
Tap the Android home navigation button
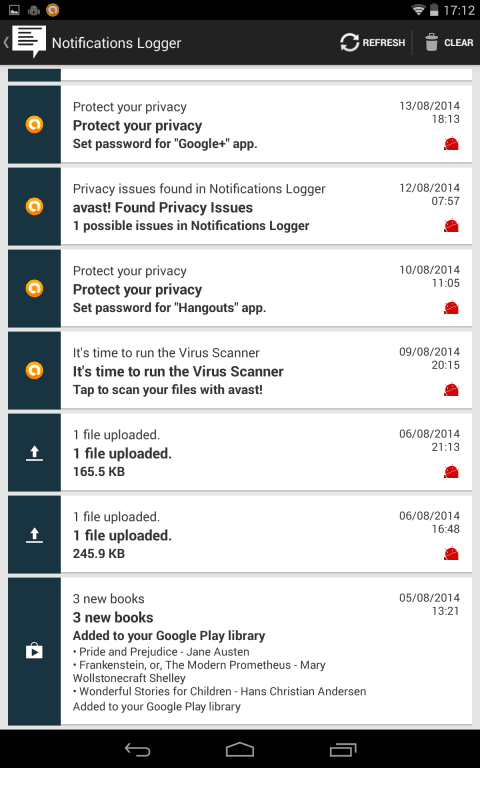click(x=240, y=749)
